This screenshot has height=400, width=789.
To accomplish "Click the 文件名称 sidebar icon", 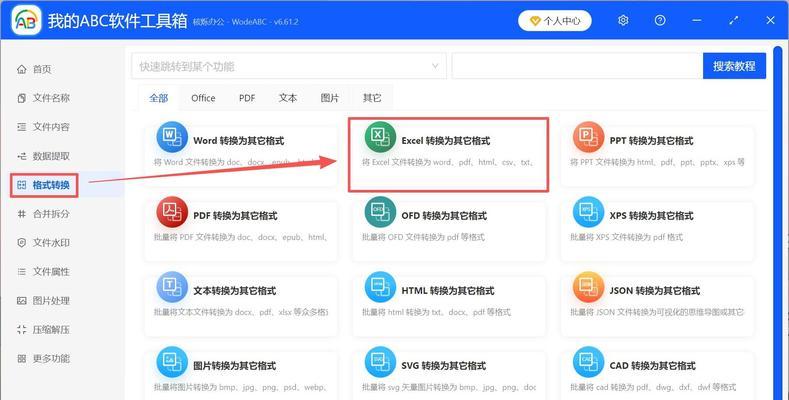I will (22, 98).
